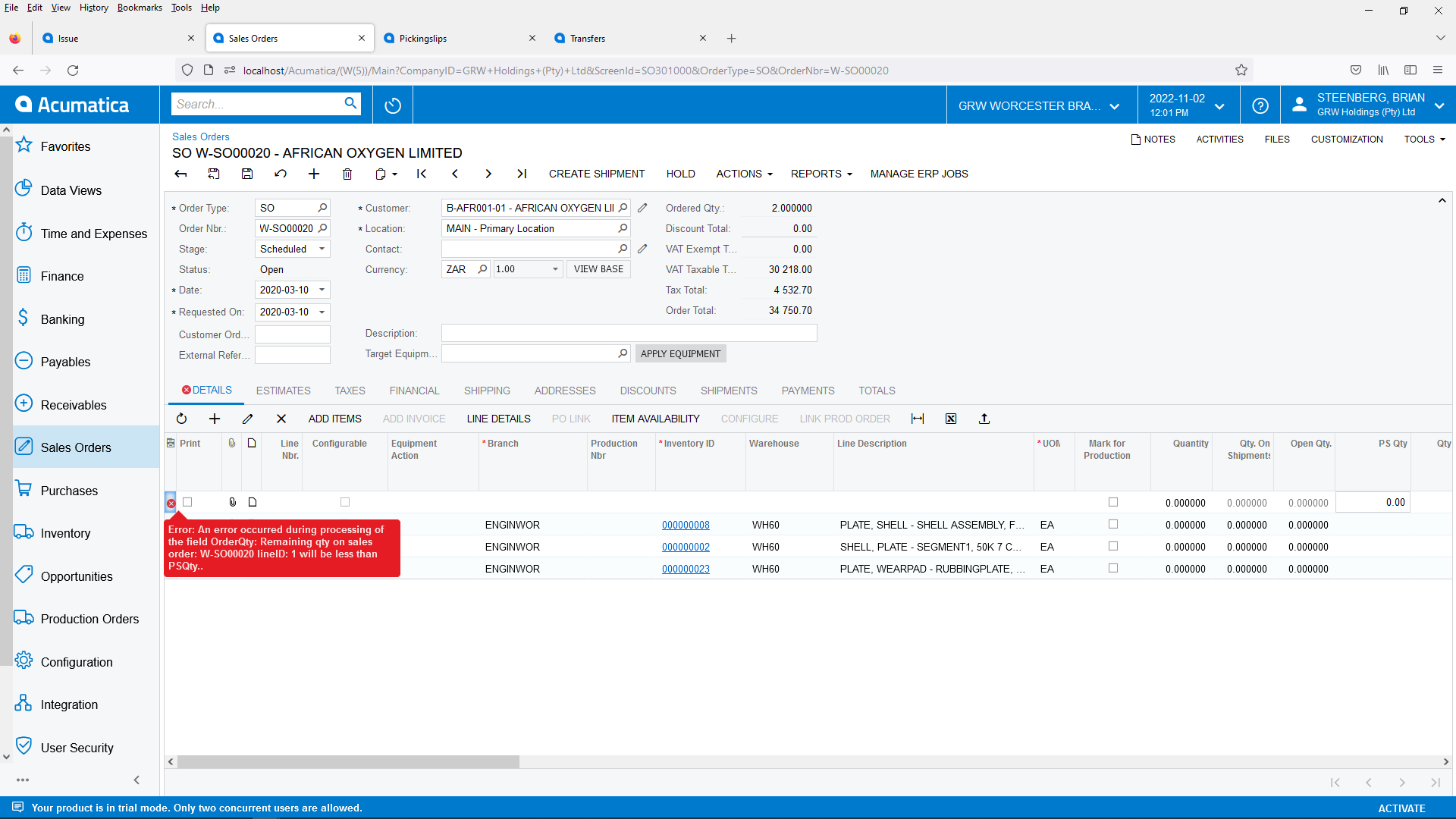This screenshot has width=1456, height=819.
Task: Click Export to Excel grid icon
Action: pyautogui.click(x=951, y=419)
